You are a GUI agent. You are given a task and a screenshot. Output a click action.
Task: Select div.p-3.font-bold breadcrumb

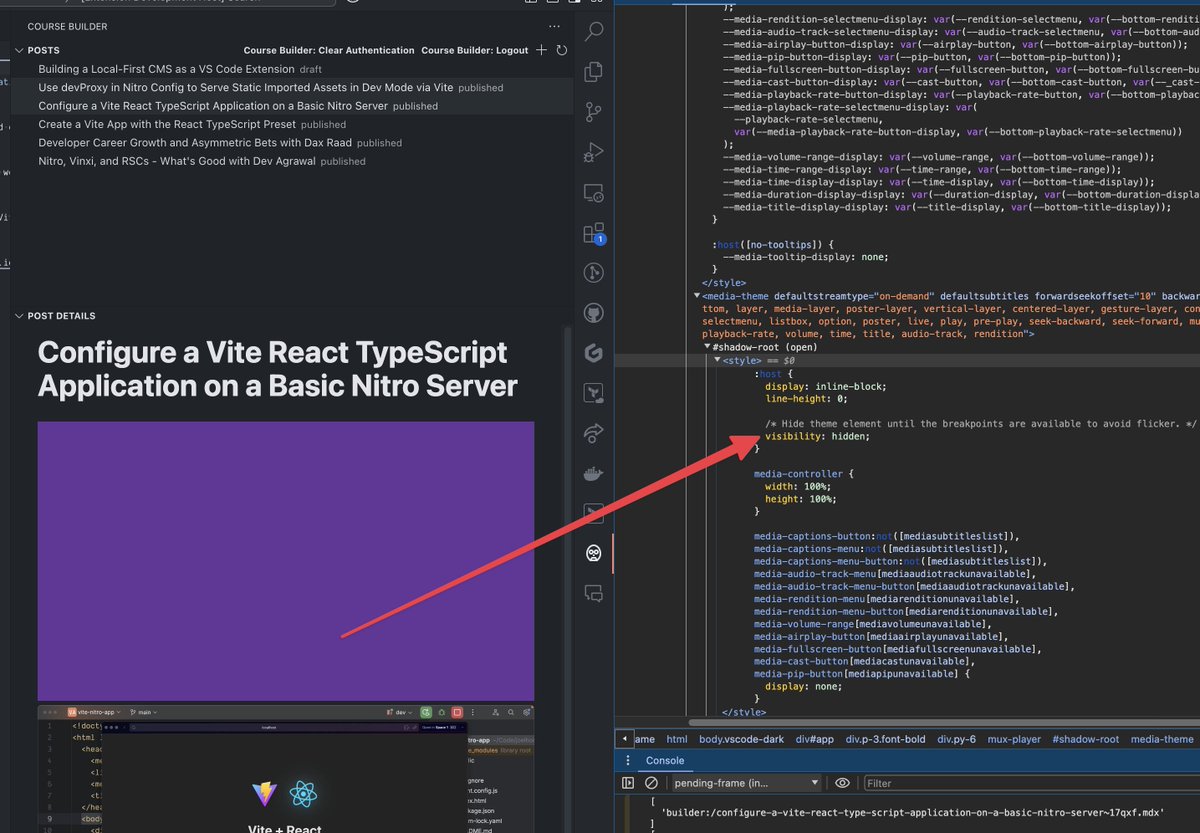[x=885, y=739]
